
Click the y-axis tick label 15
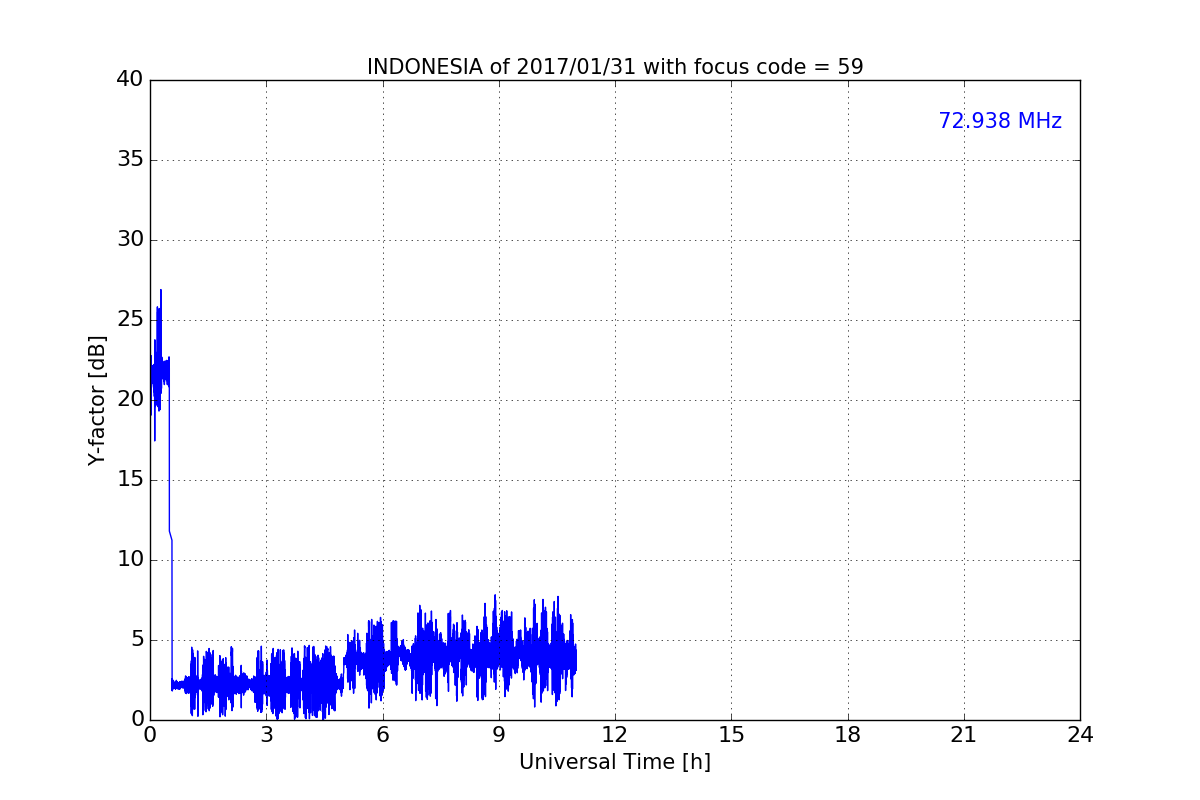(x=130, y=480)
